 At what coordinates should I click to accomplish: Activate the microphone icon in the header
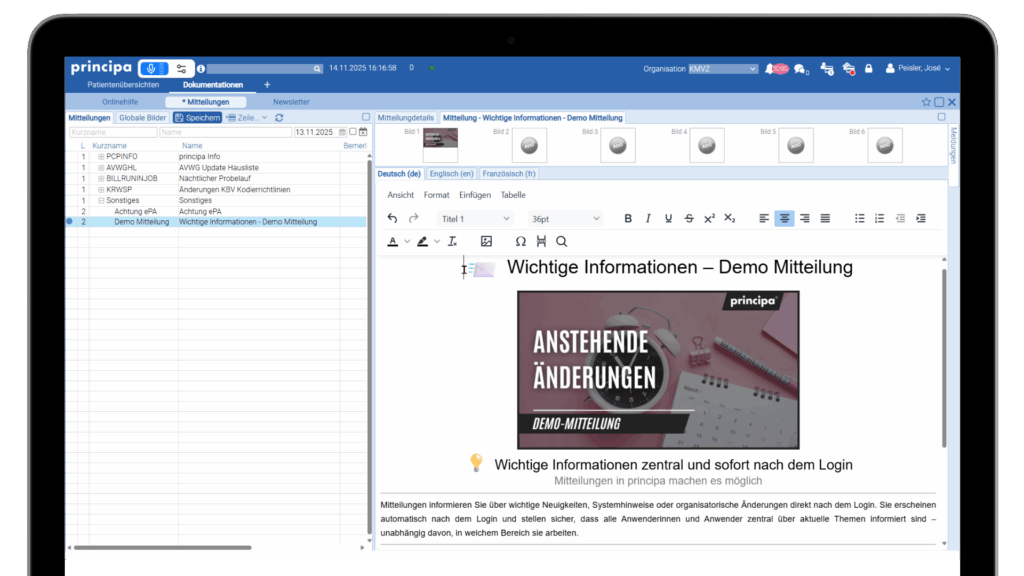point(152,68)
